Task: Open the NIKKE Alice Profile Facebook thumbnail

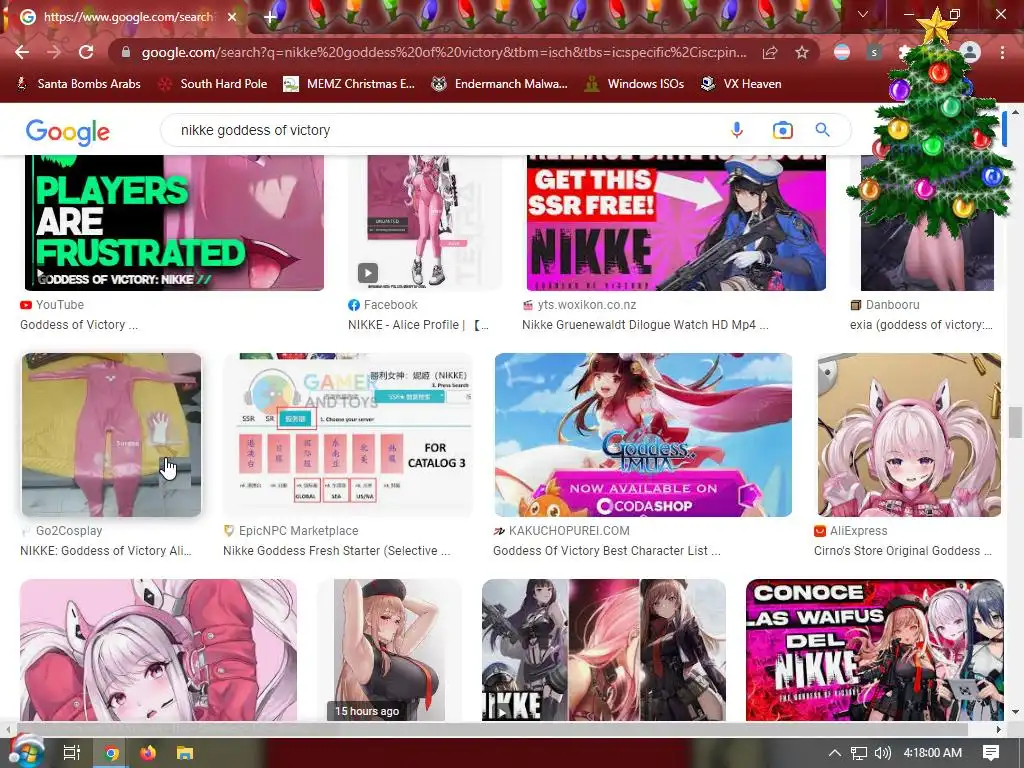Action: point(424,223)
